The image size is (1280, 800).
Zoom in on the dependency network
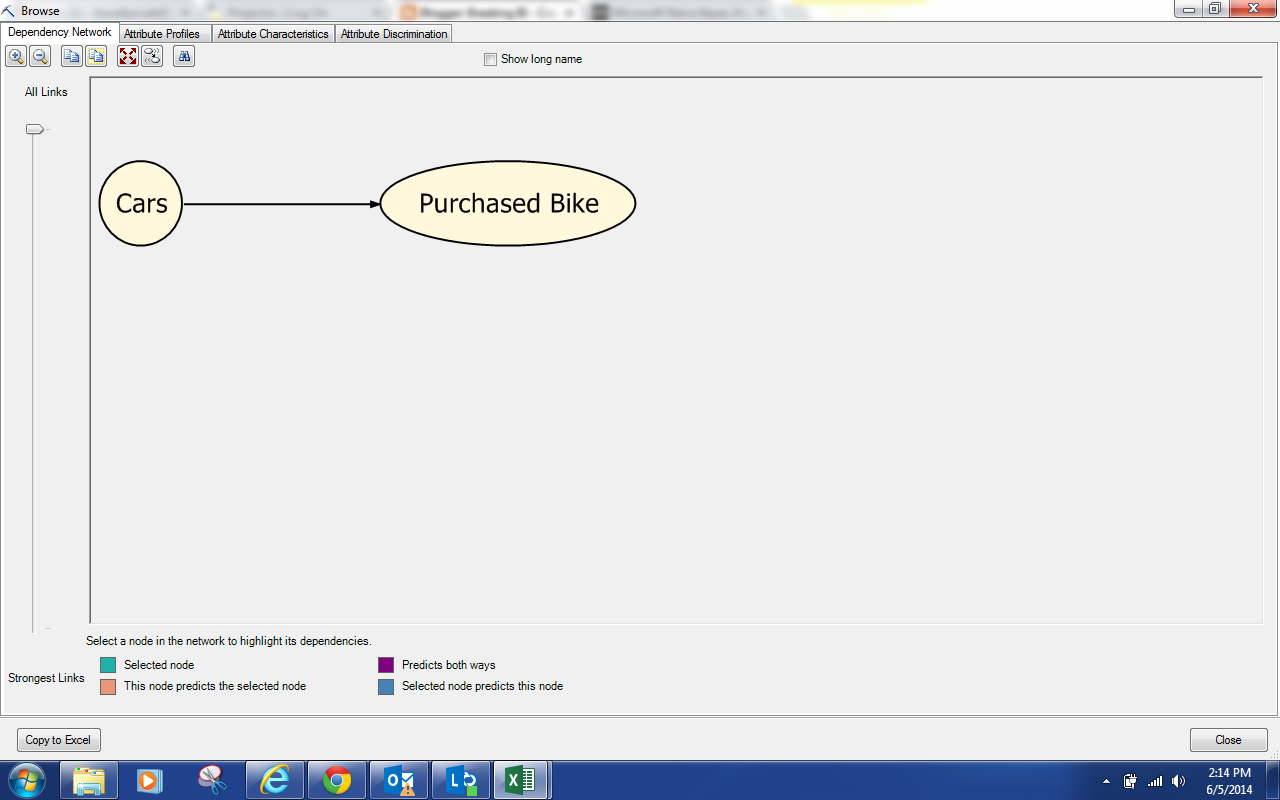(16, 56)
